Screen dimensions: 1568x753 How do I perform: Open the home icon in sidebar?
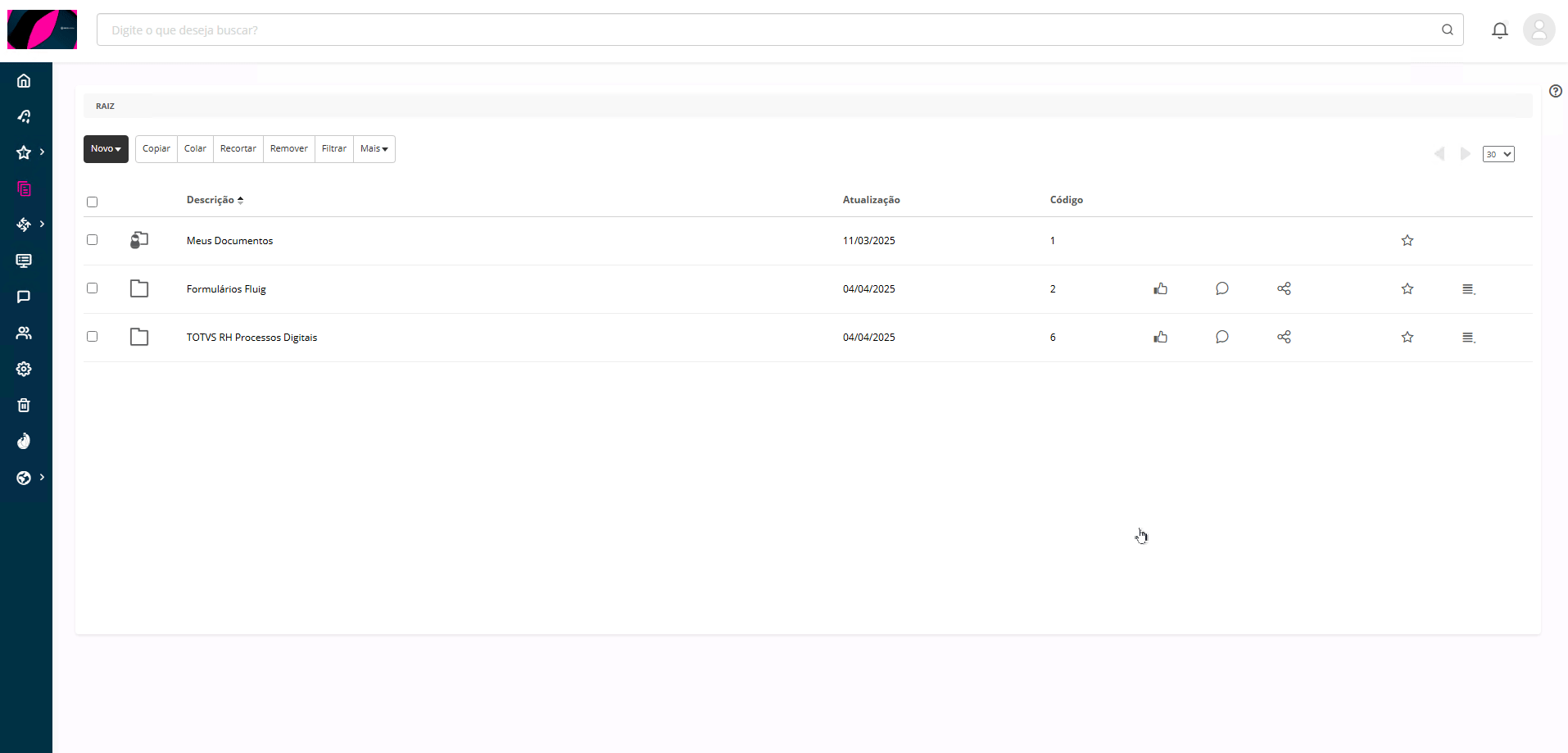[x=24, y=80]
